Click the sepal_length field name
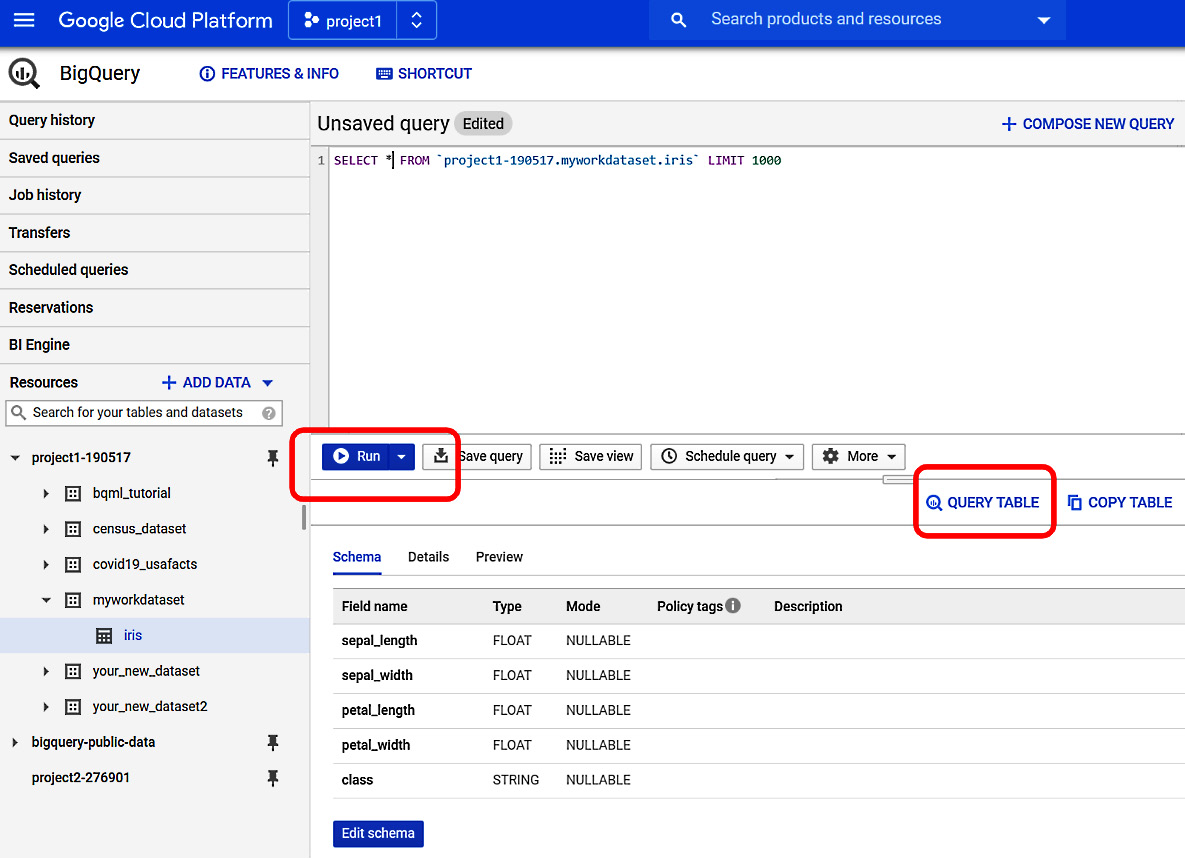1185x858 pixels. 379,641
